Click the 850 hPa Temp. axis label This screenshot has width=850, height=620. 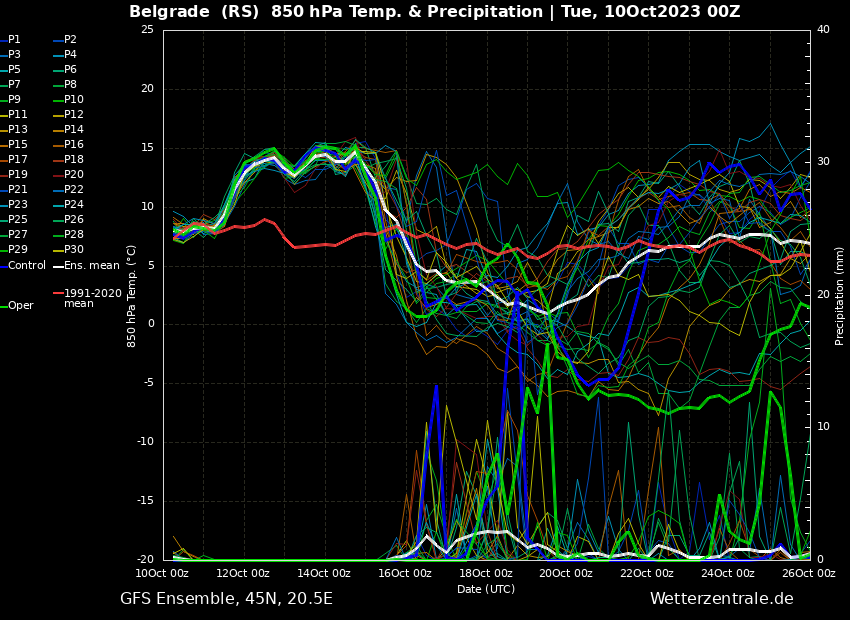click(132, 296)
